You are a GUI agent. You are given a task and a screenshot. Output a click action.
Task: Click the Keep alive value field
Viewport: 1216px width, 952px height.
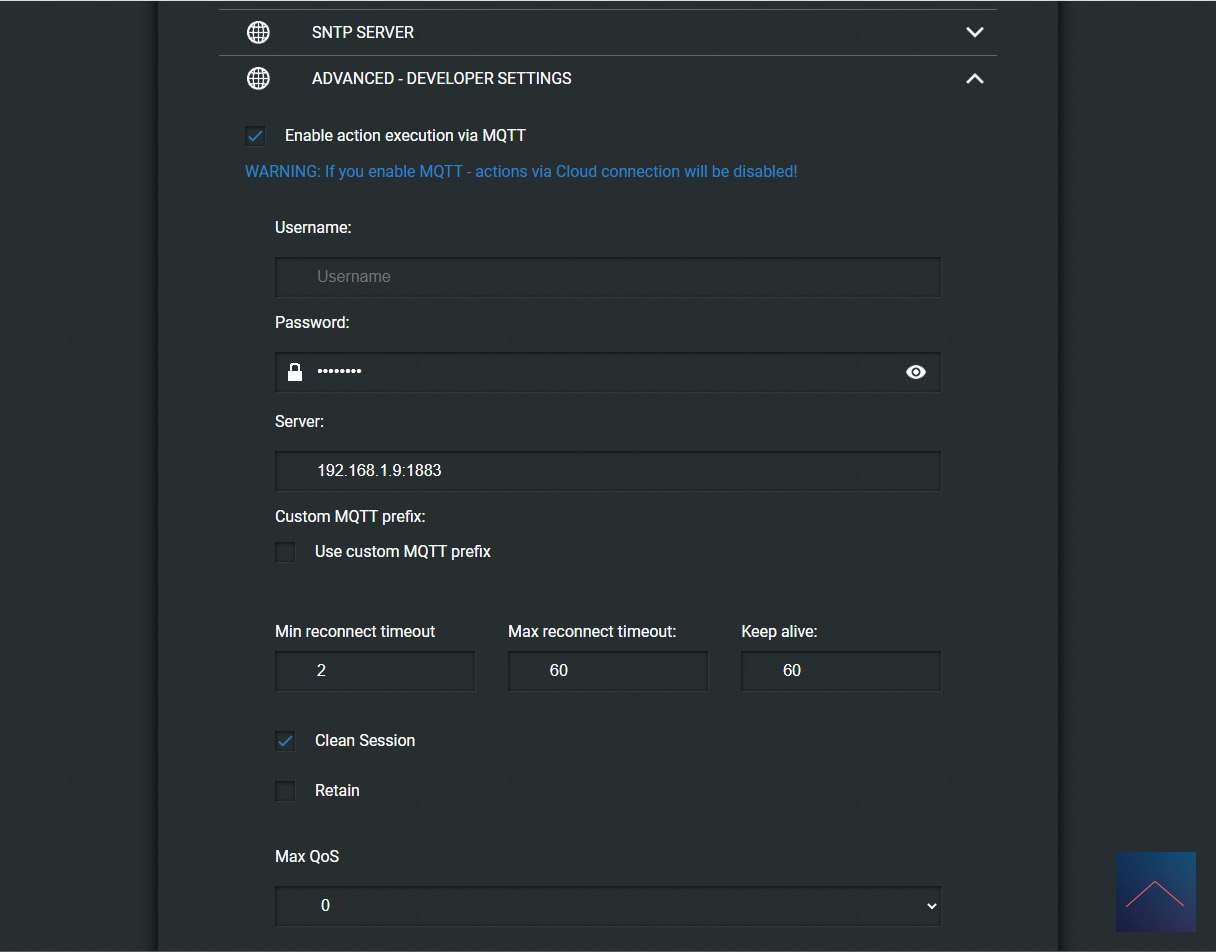pos(840,671)
